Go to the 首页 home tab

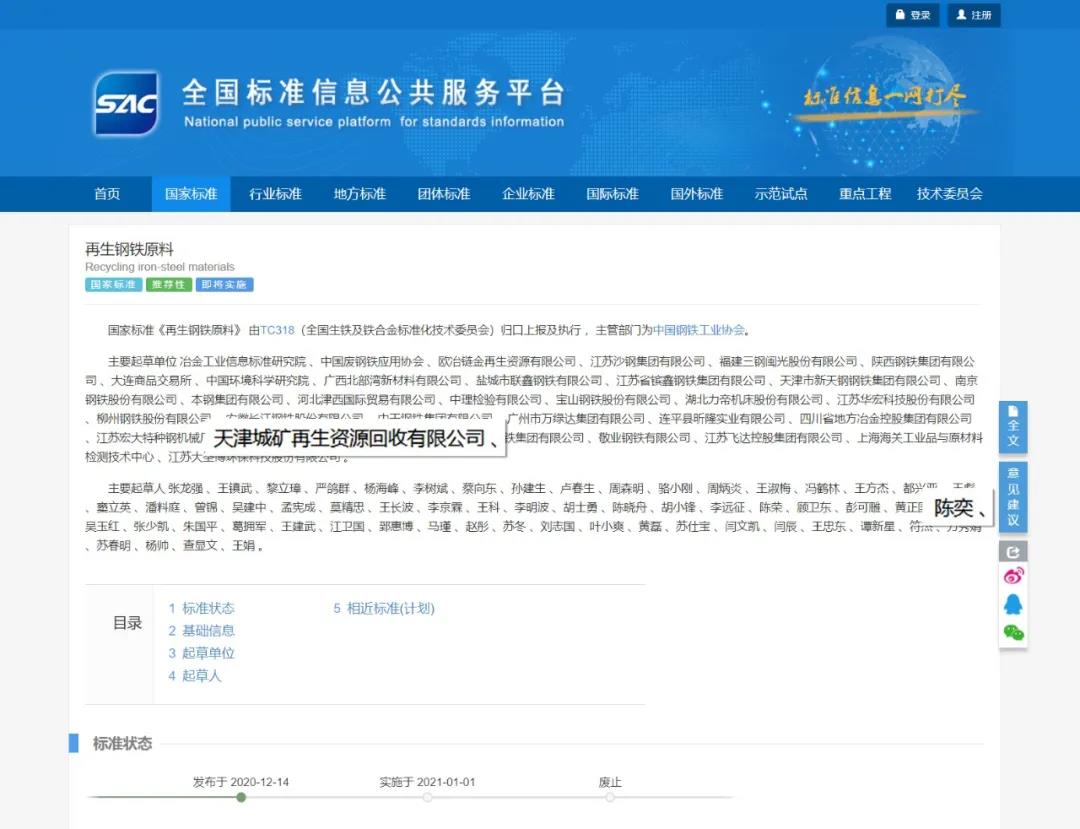click(x=107, y=194)
